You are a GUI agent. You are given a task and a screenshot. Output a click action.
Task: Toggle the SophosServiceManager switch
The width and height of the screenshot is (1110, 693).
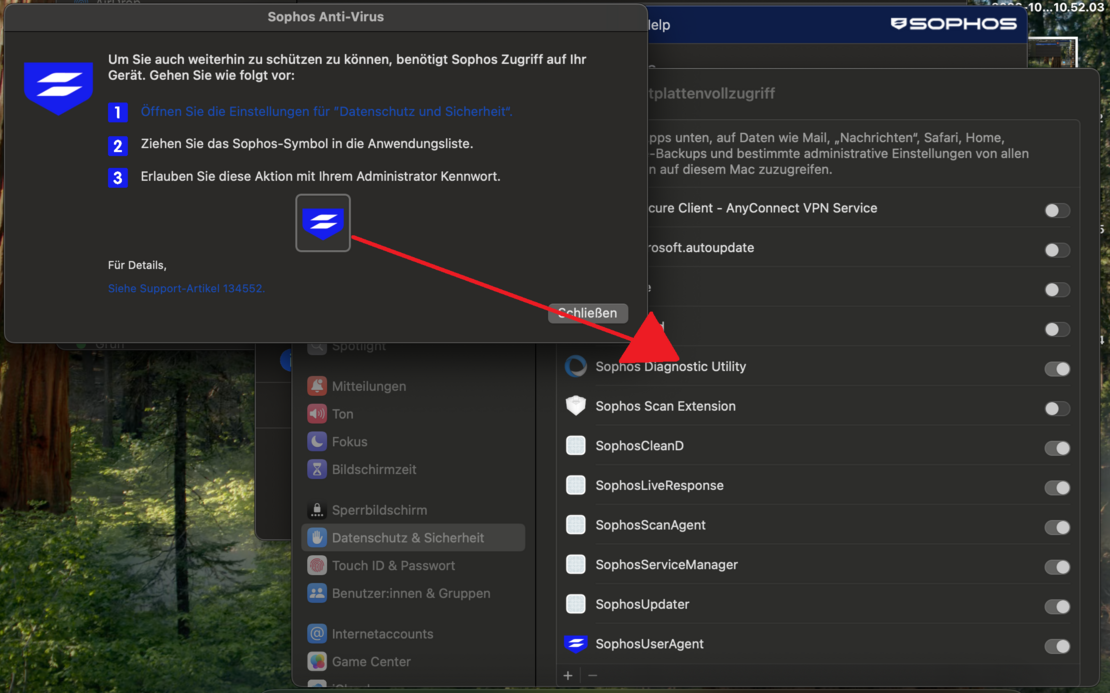point(1057,567)
